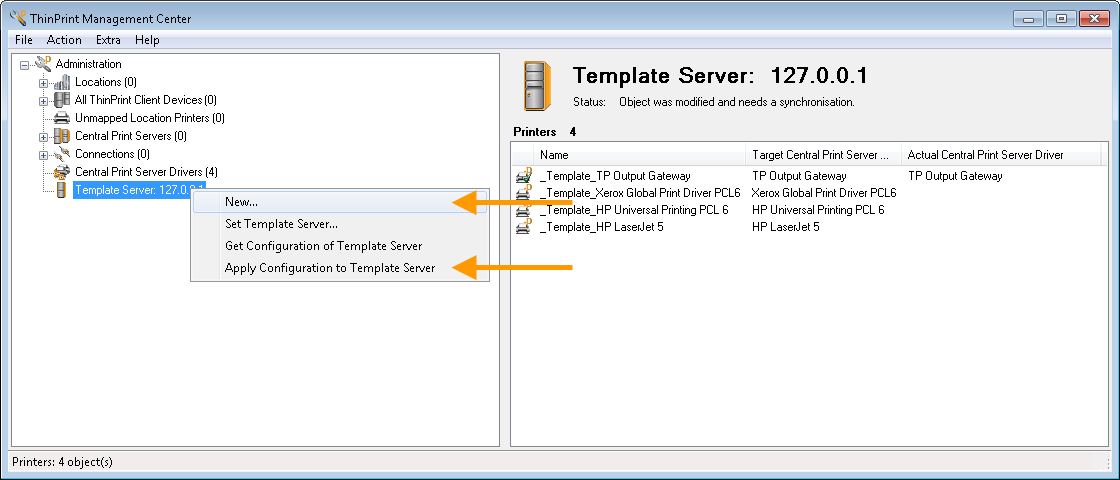The width and height of the screenshot is (1120, 480).
Task: Select Get Configuration of Template Server
Action: (x=340, y=246)
